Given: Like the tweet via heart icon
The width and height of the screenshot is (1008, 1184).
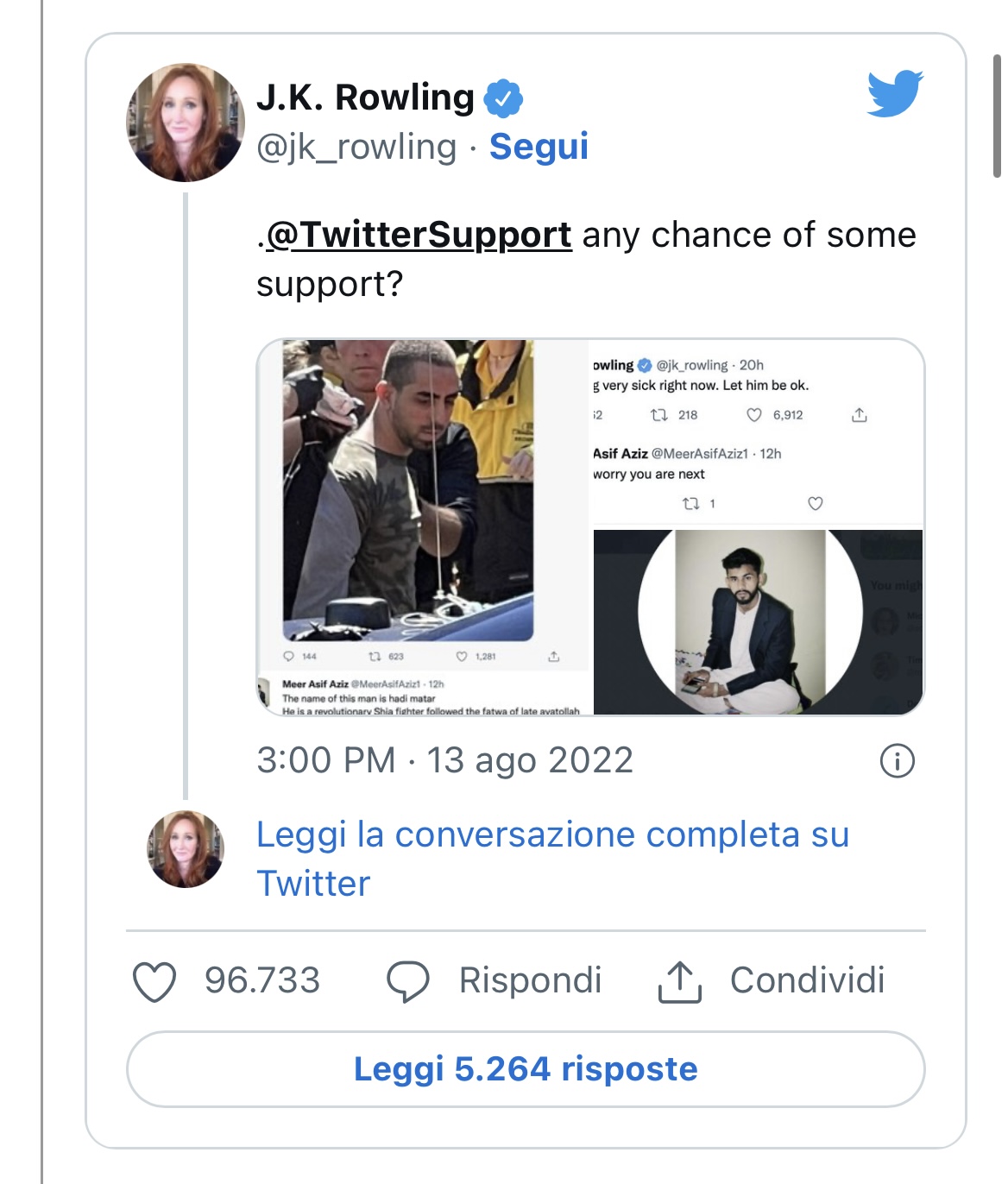Looking at the screenshot, I should click(154, 981).
